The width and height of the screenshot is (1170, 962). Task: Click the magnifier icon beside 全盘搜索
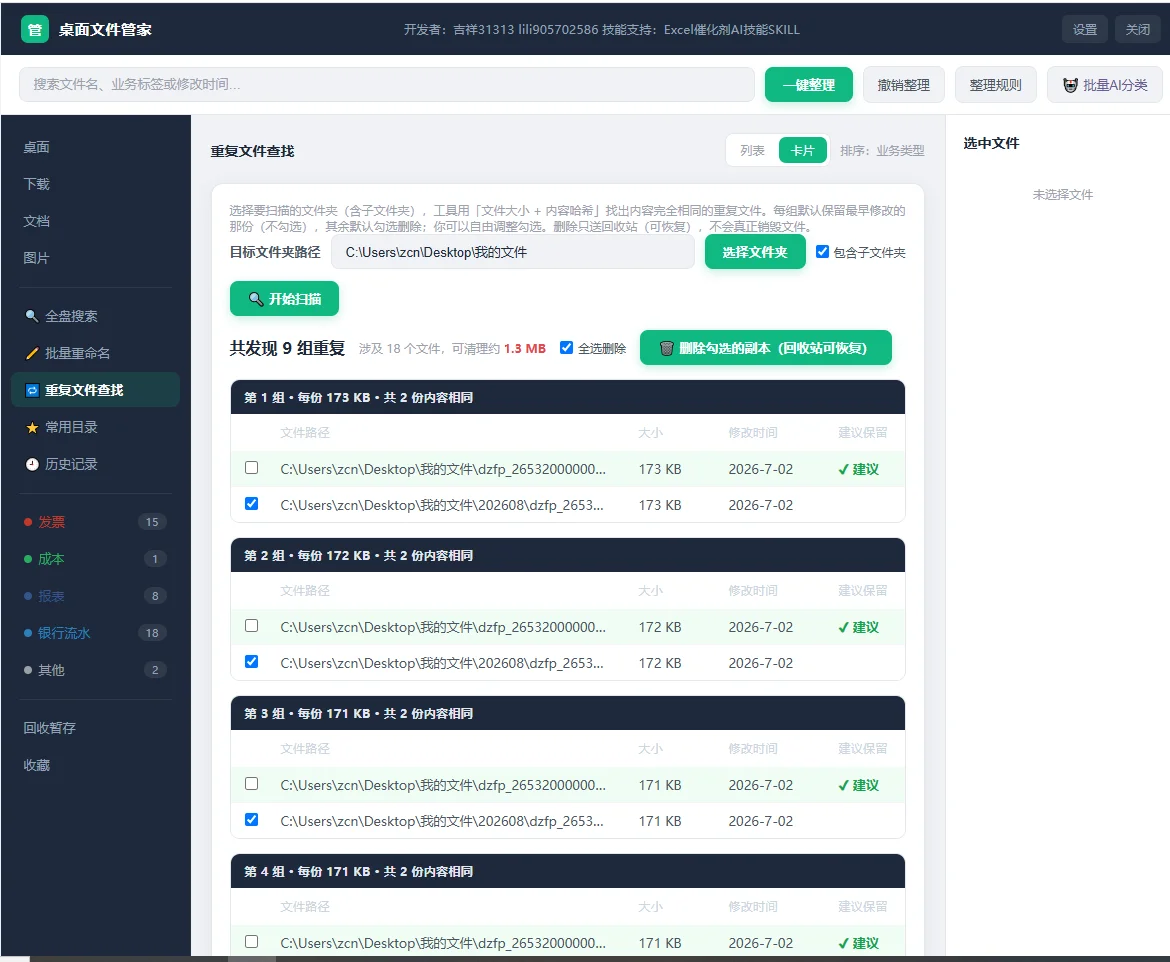tap(31, 316)
